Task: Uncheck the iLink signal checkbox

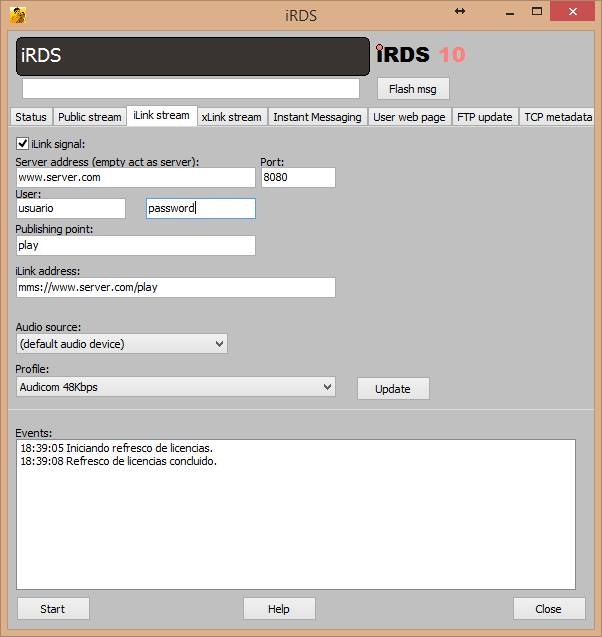Action: pyautogui.click(x=22, y=143)
